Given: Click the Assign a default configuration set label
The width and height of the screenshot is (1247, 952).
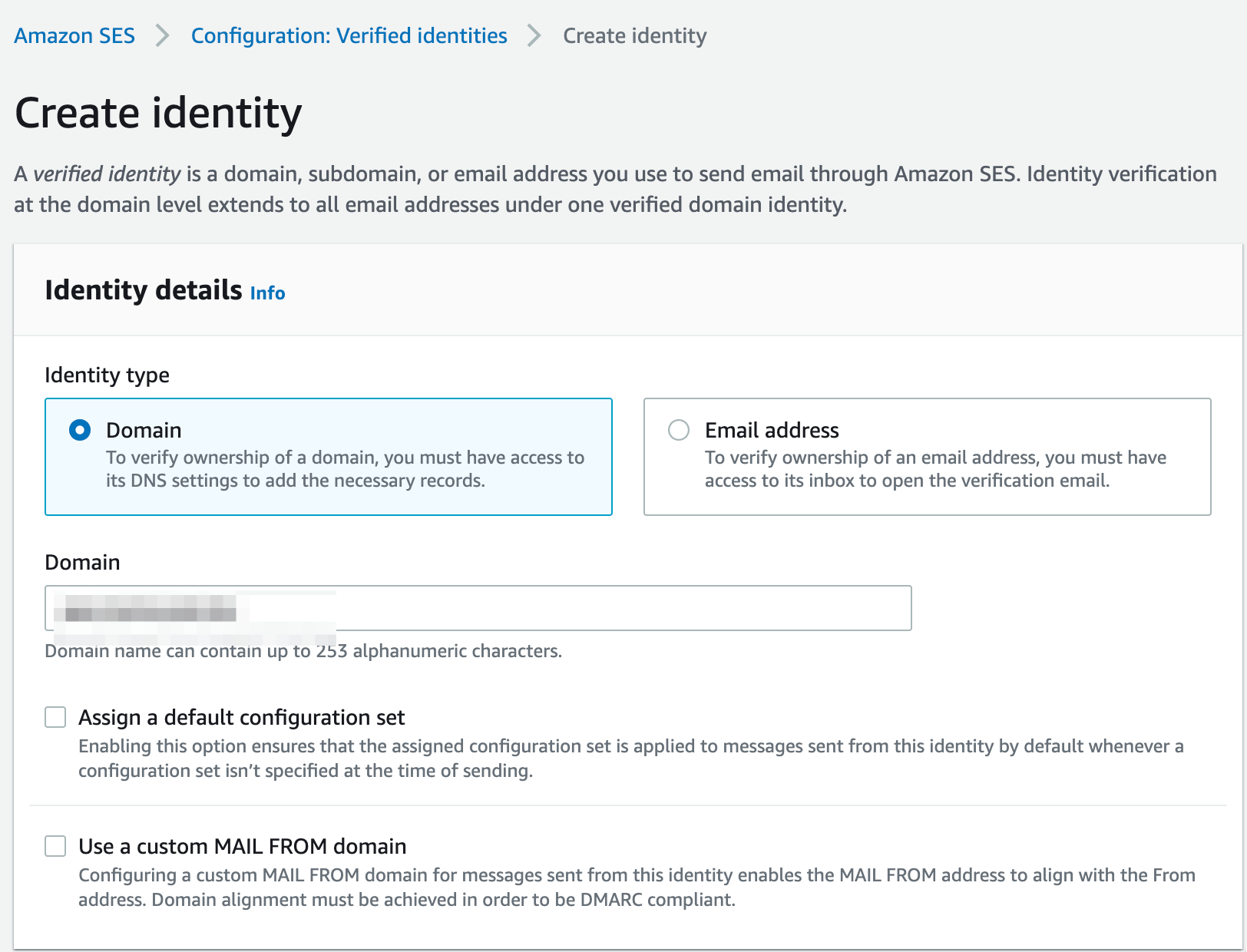Looking at the screenshot, I should (242, 717).
